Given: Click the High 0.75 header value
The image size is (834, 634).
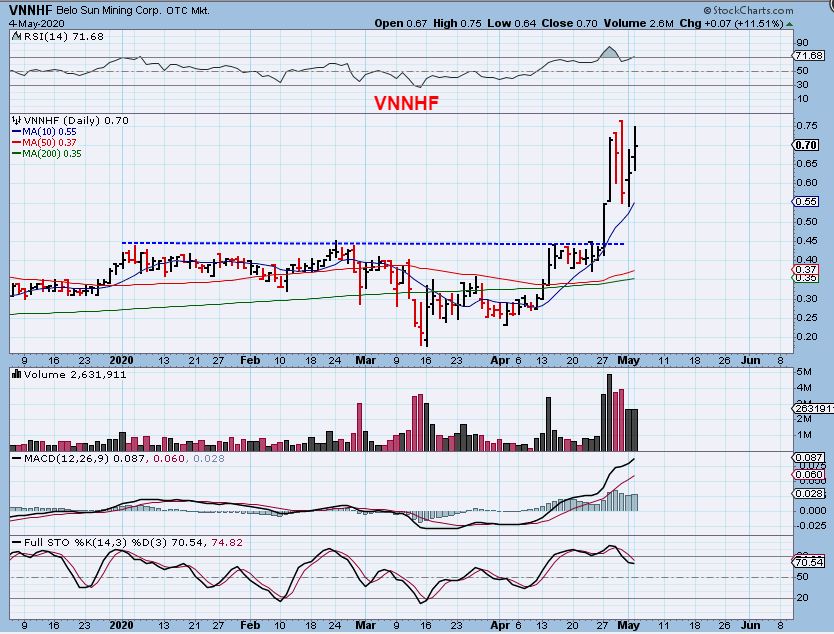Looking at the screenshot, I should pos(457,23).
